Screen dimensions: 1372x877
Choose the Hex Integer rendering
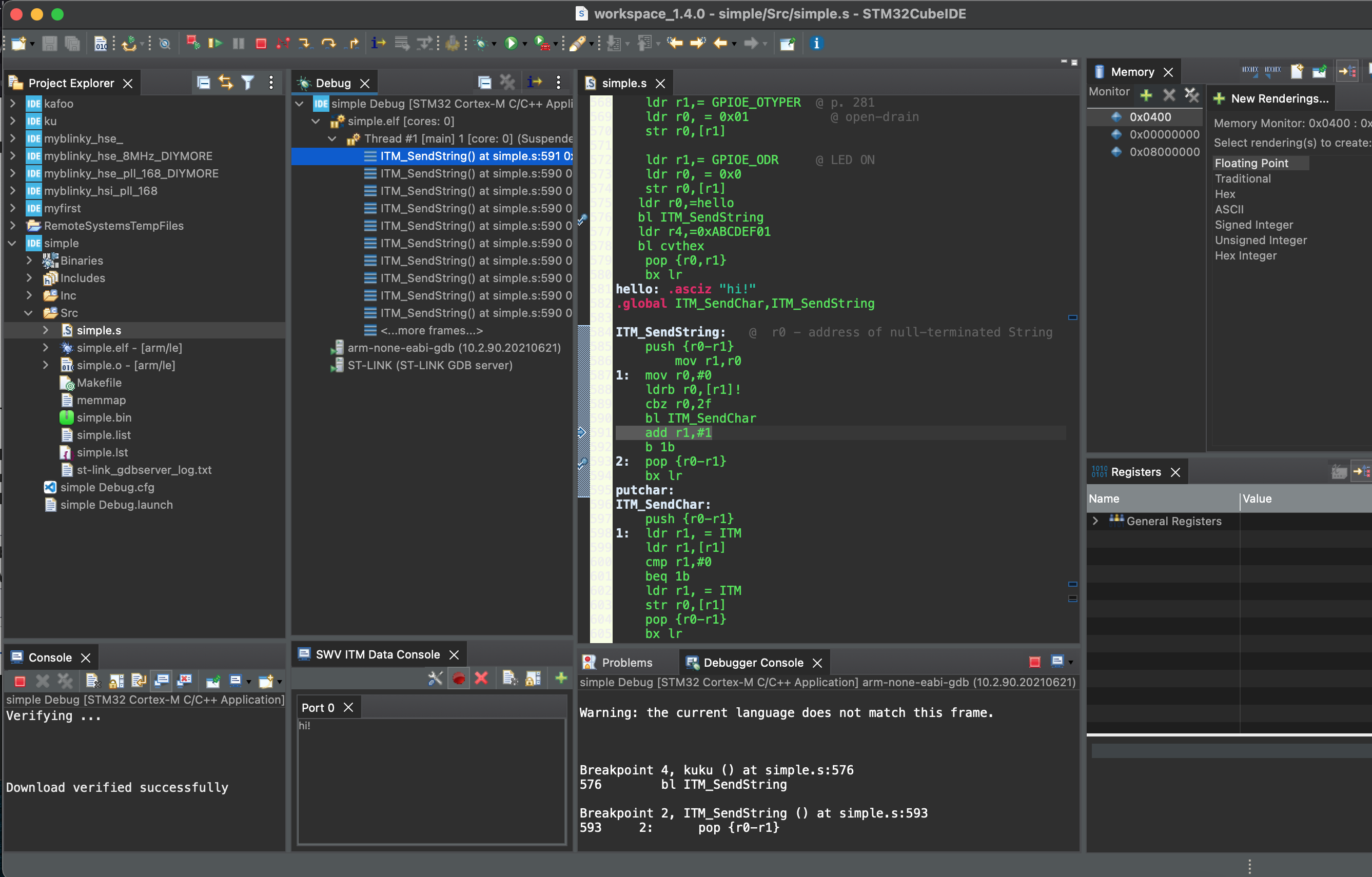1245,256
